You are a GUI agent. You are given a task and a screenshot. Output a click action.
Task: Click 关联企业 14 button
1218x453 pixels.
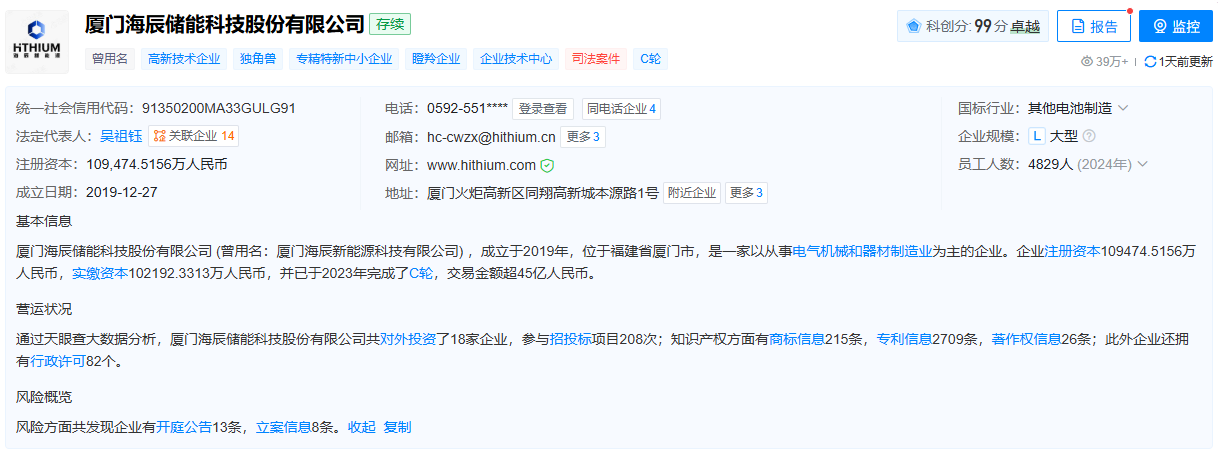[x=194, y=136]
